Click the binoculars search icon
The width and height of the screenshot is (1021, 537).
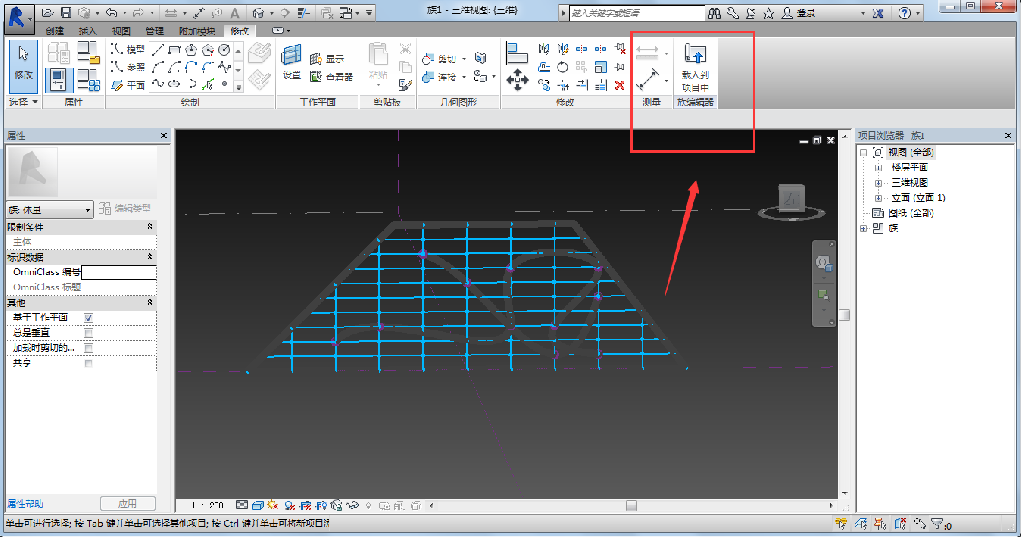(x=714, y=13)
